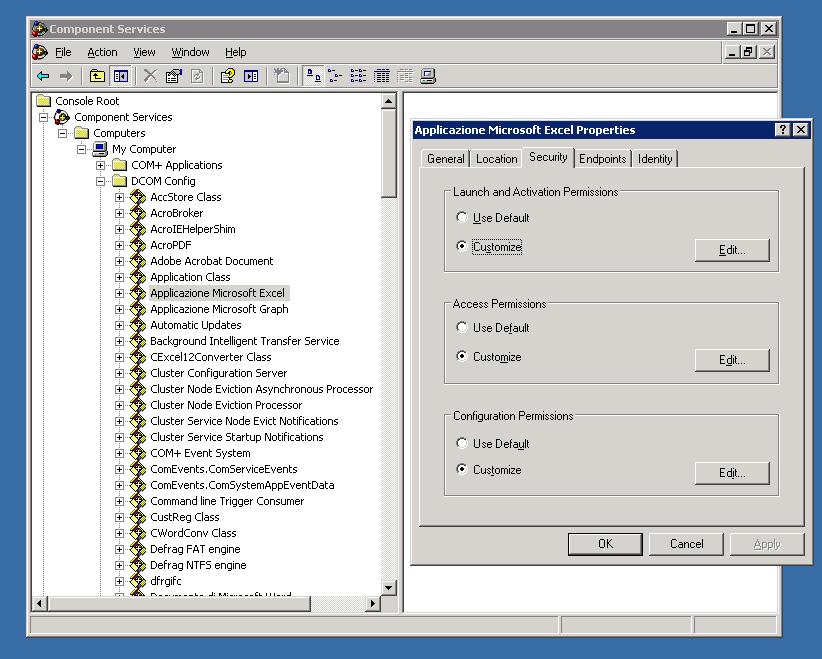822x659 pixels.
Task: Edit Access Permissions
Action: (x=732, y=360)
